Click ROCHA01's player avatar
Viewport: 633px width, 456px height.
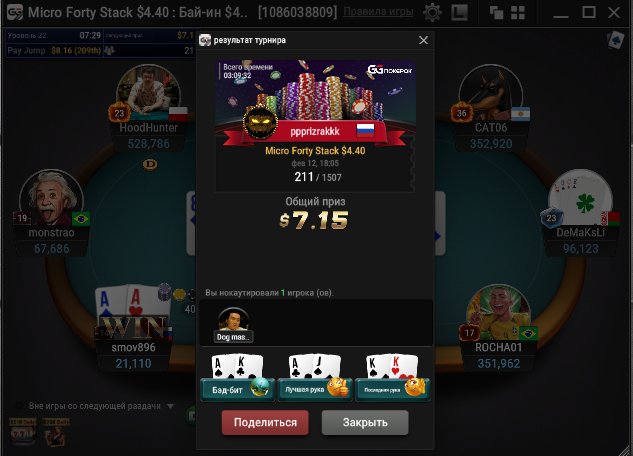[499, 313]
